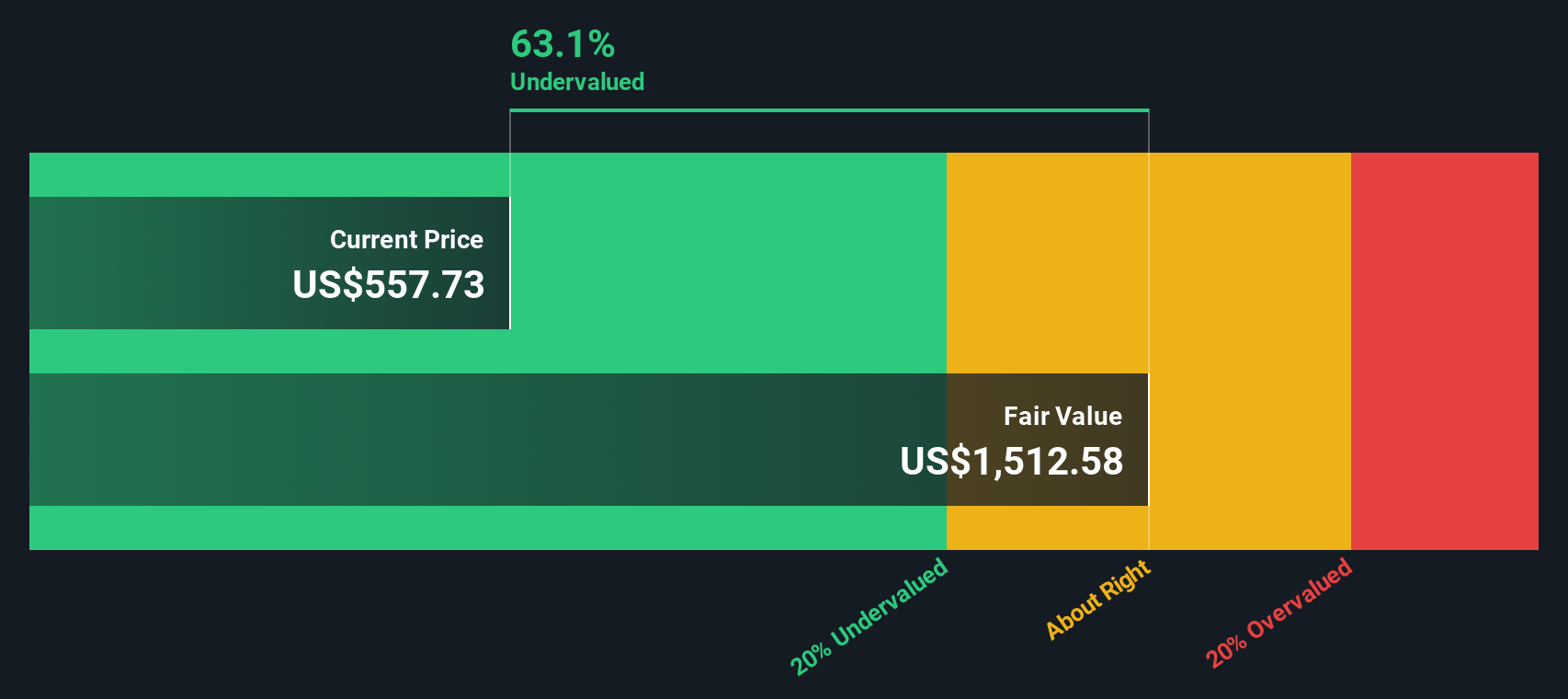Click the About Right axis label
Screen dimensions: 1568x699
coord(1098,600)
